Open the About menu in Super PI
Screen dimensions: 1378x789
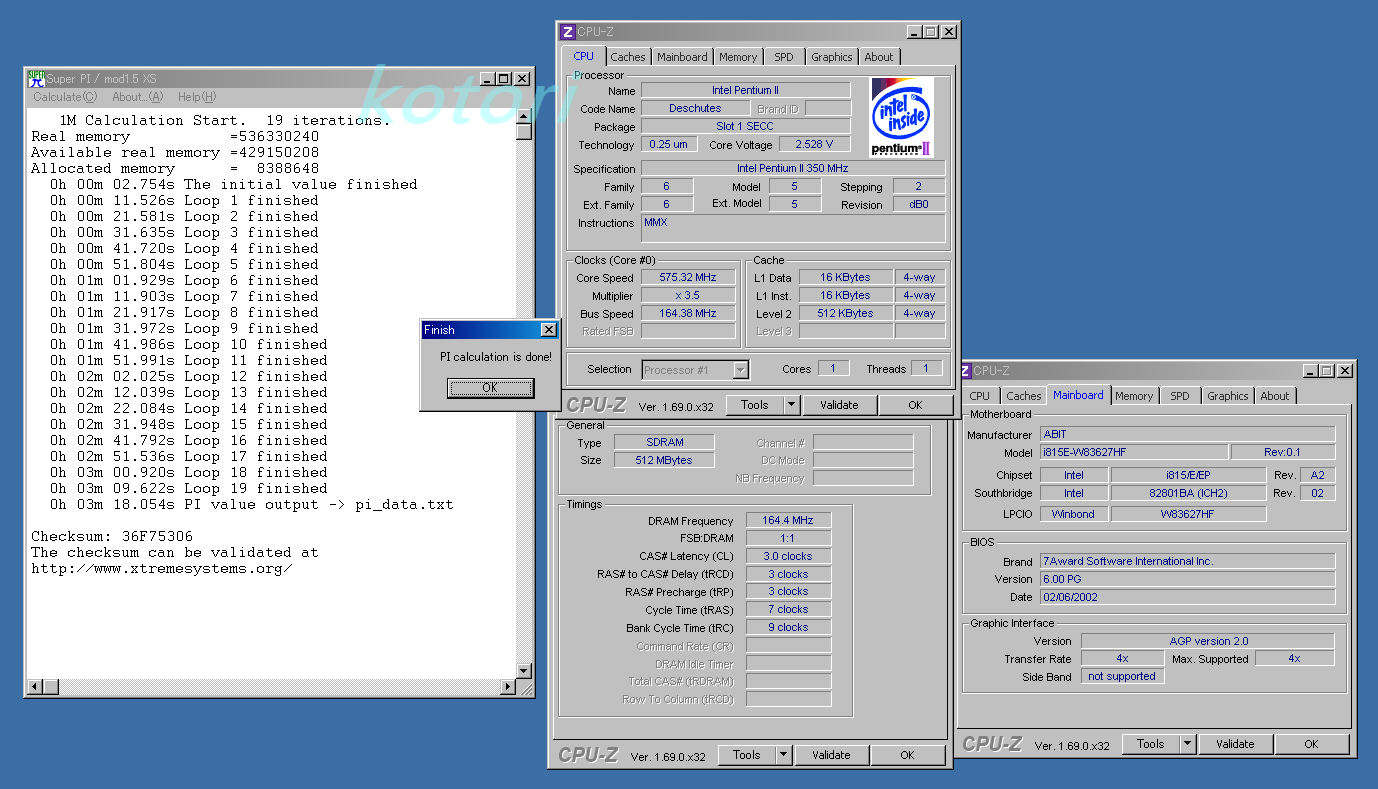tap(137, 97)
